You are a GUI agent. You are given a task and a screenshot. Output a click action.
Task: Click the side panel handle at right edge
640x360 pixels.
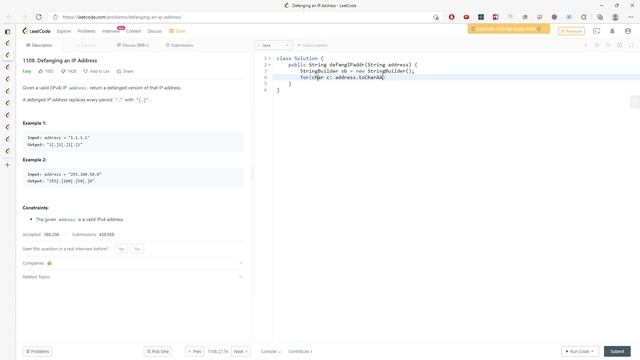click(x=635, y=102)
